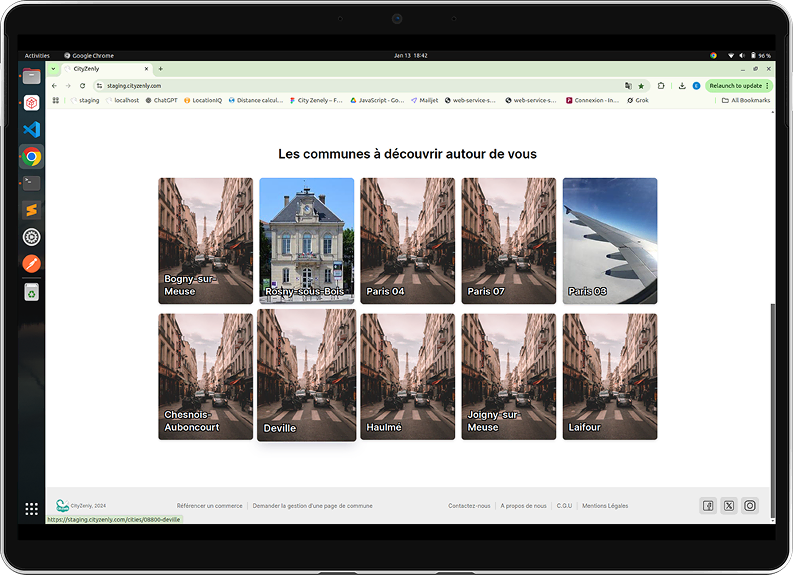Open the Distance calcul bookmark

click(256, 100)
